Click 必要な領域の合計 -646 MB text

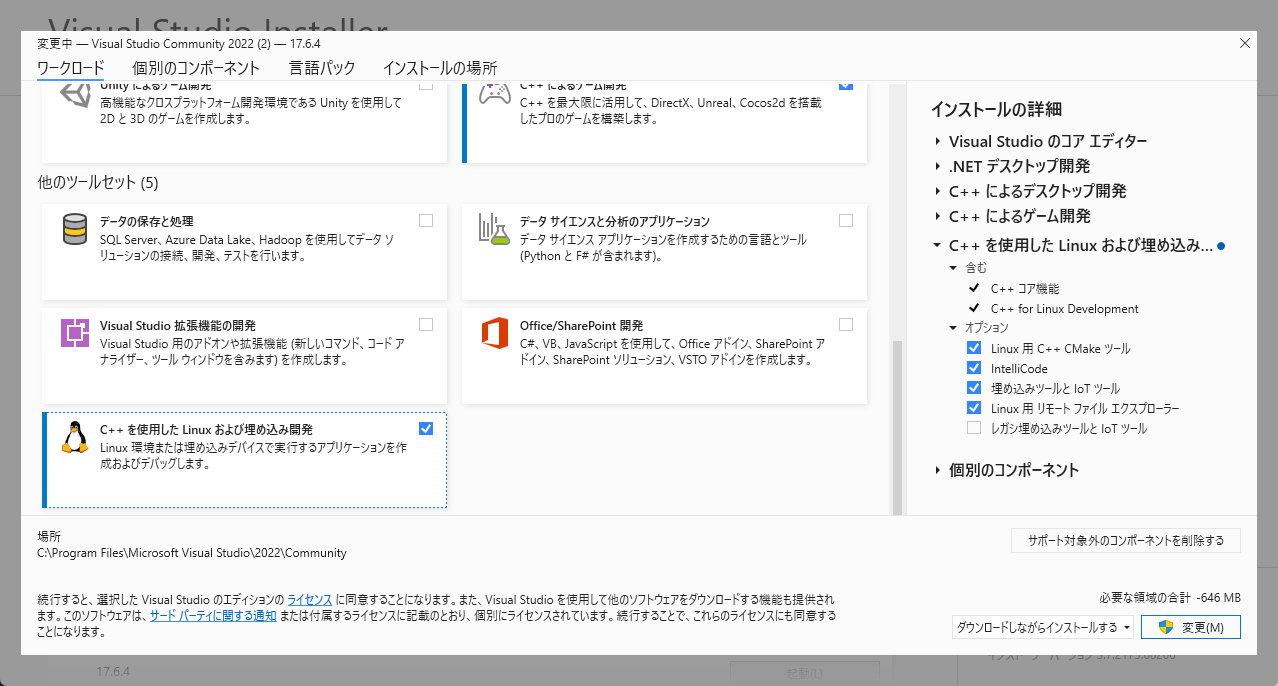click(1170, 597)
